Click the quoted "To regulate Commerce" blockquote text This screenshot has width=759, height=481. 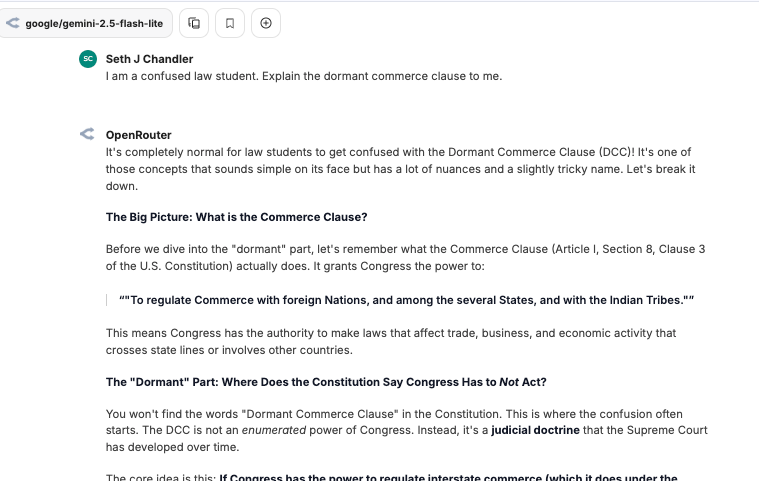406,300
